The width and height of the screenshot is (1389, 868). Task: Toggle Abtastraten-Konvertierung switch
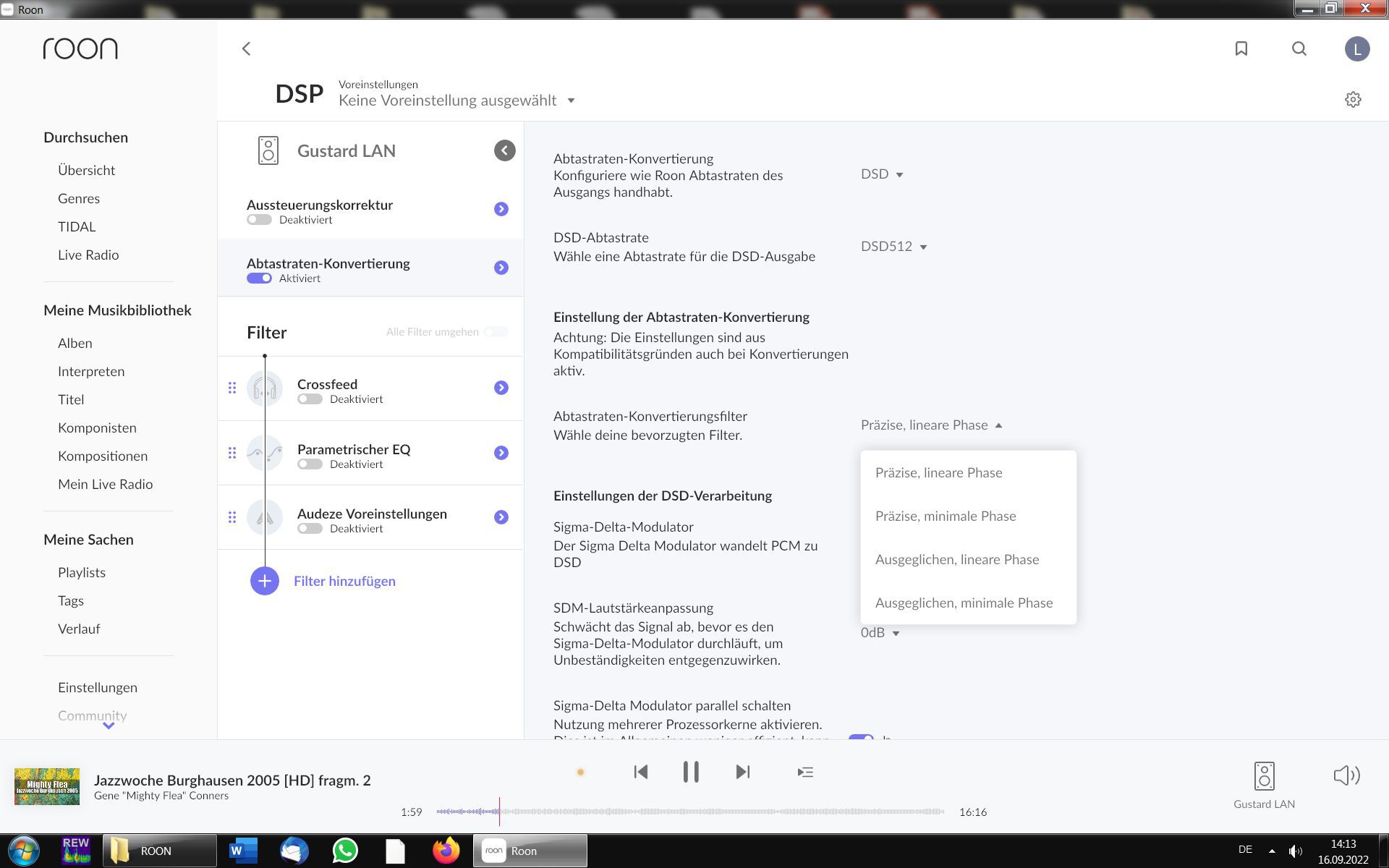[259, 278]
